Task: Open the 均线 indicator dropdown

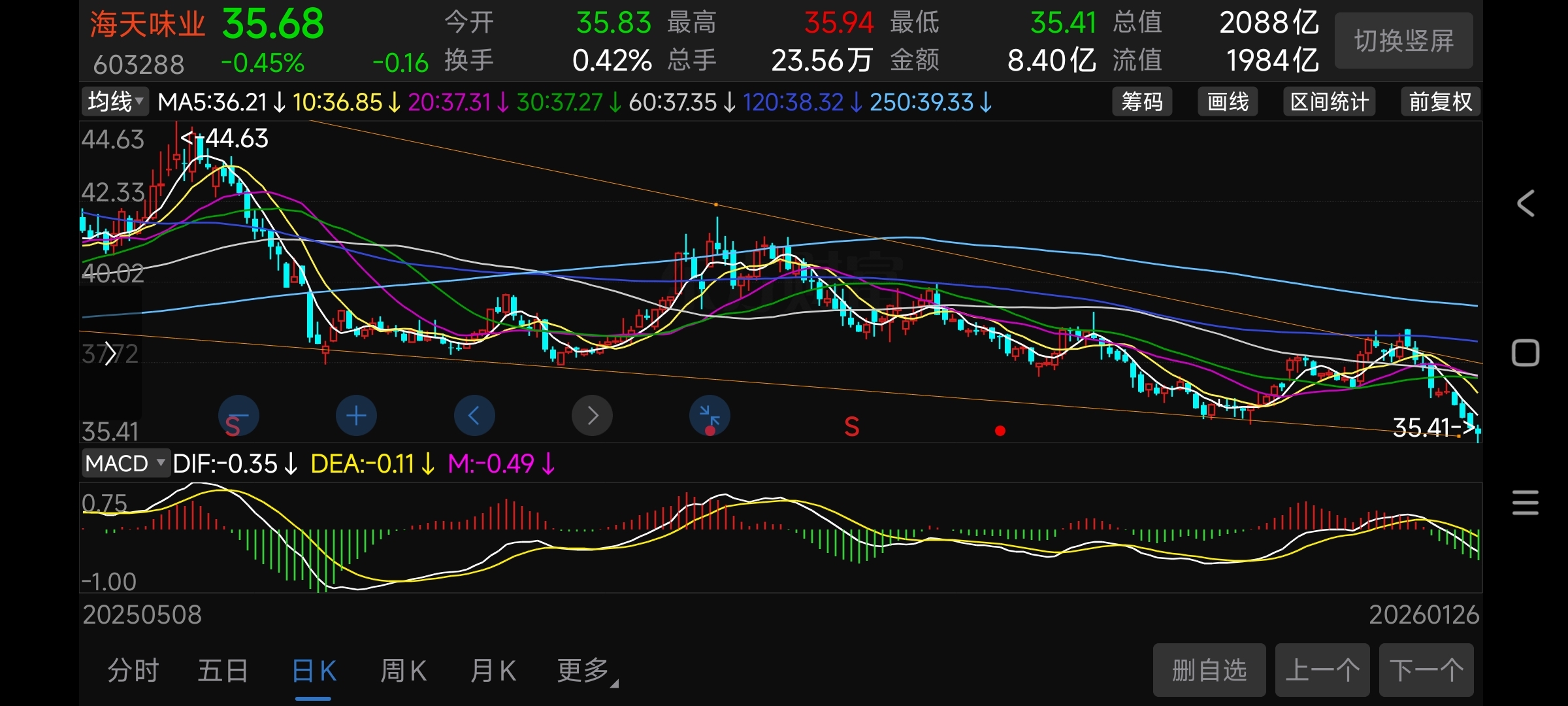Action: click(x=116, y=102)
